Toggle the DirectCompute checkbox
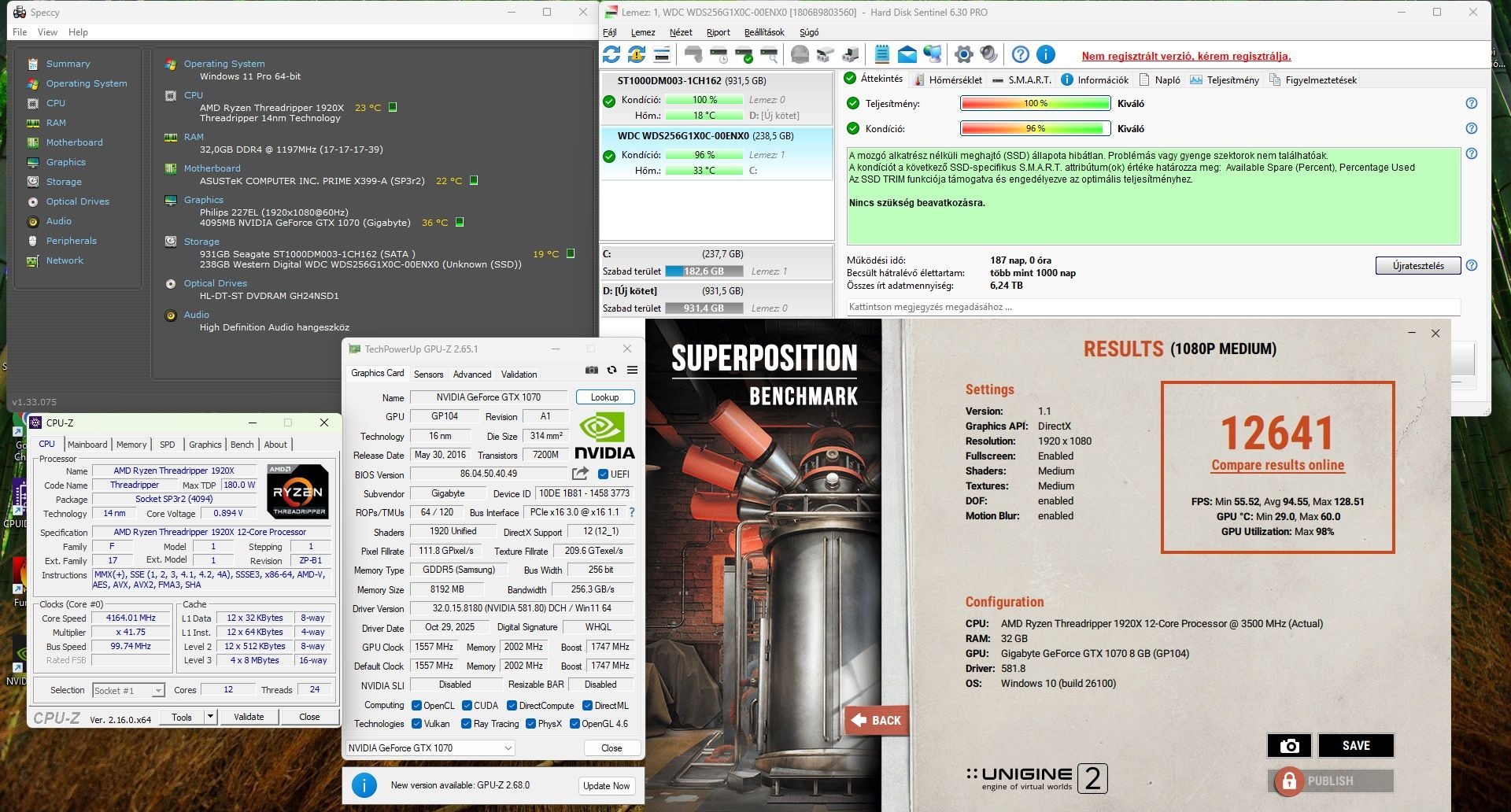Image resolution: width=1511 pixels, height=812 pixels. tap(512, 706)
